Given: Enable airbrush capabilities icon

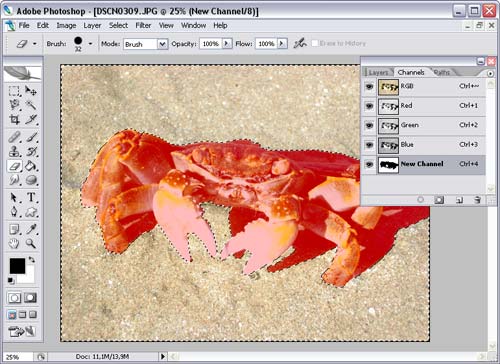Looking at the screenshot, I should tap(300, 43).
